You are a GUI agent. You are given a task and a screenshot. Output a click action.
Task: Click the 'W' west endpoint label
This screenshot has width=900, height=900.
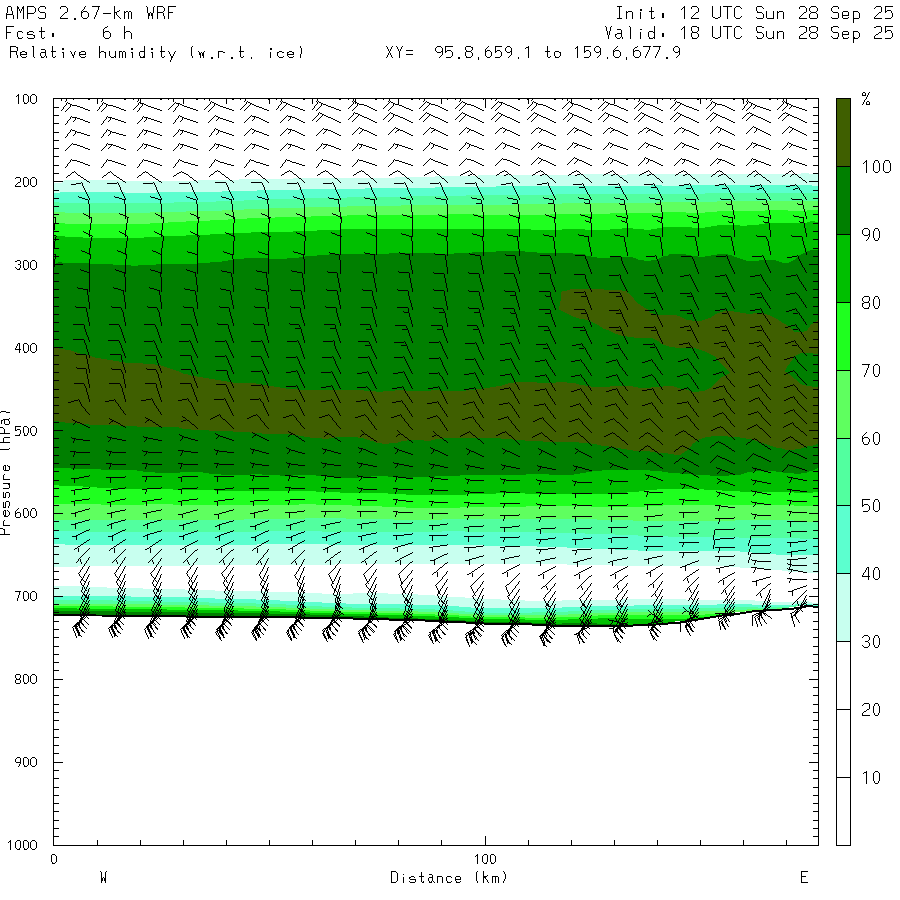104,878
